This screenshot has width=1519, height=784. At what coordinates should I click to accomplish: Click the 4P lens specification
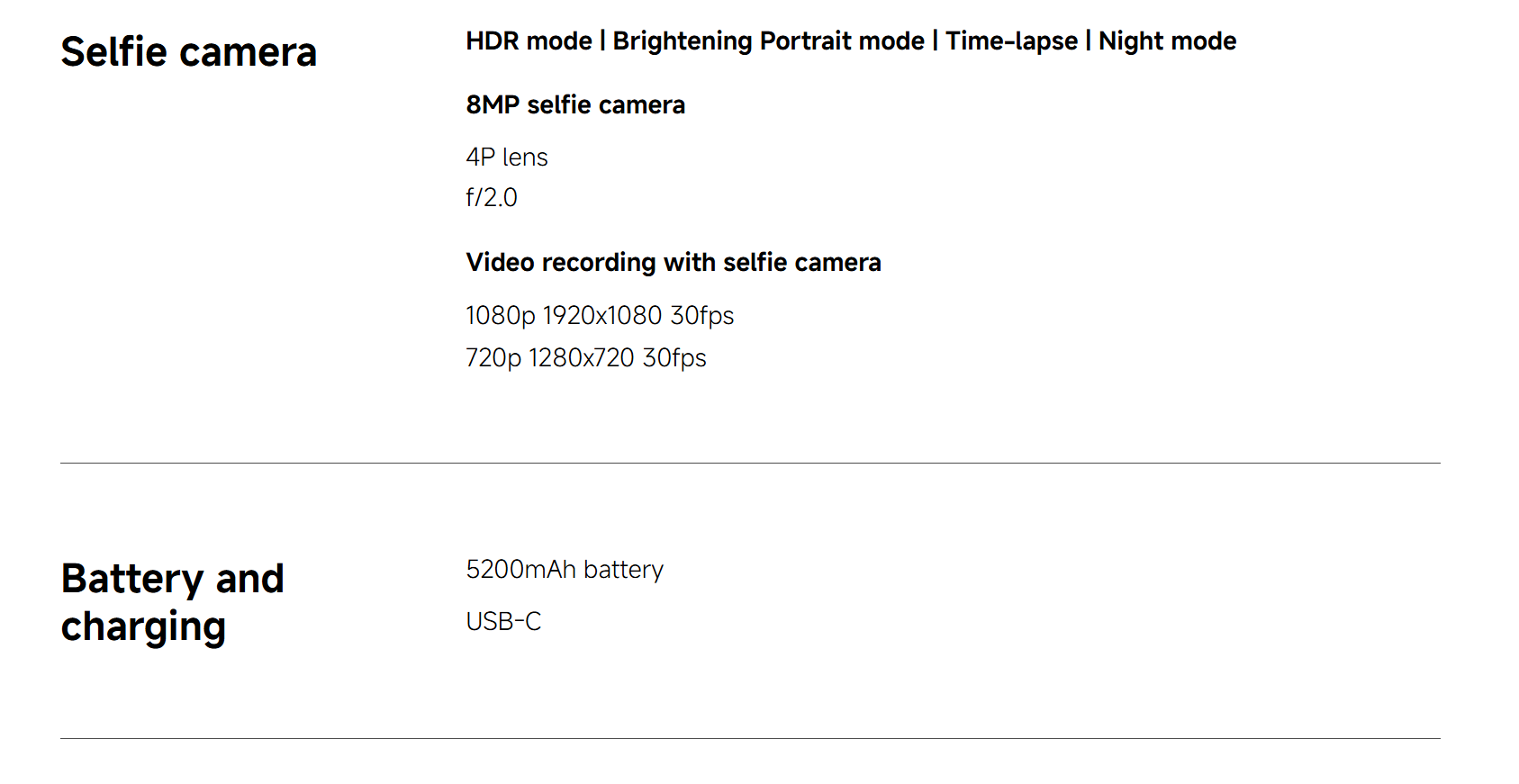[507, 157]
